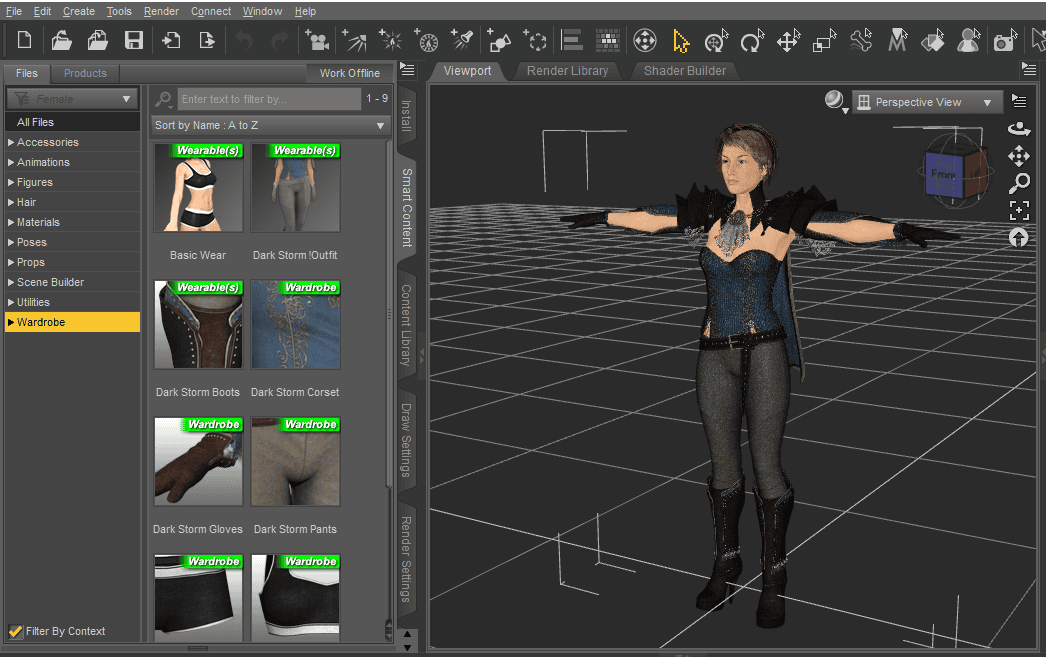Open the Sort by Name dropdown
Image resolution: width=1046 pixels, height=657 pixels.
click(270, 125)
